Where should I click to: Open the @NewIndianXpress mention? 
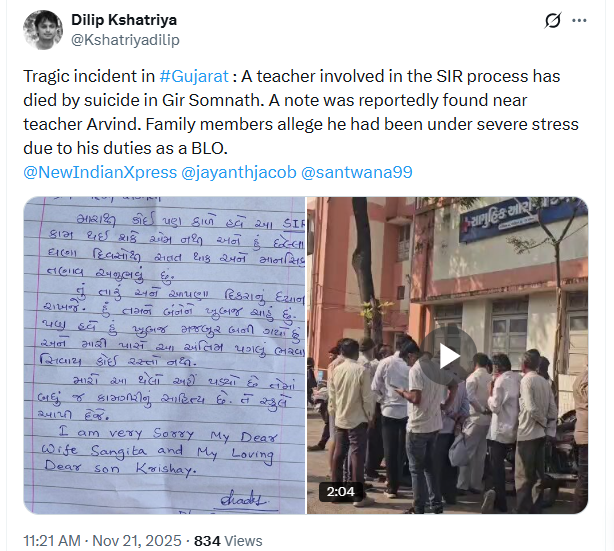[x=100, y=172]
